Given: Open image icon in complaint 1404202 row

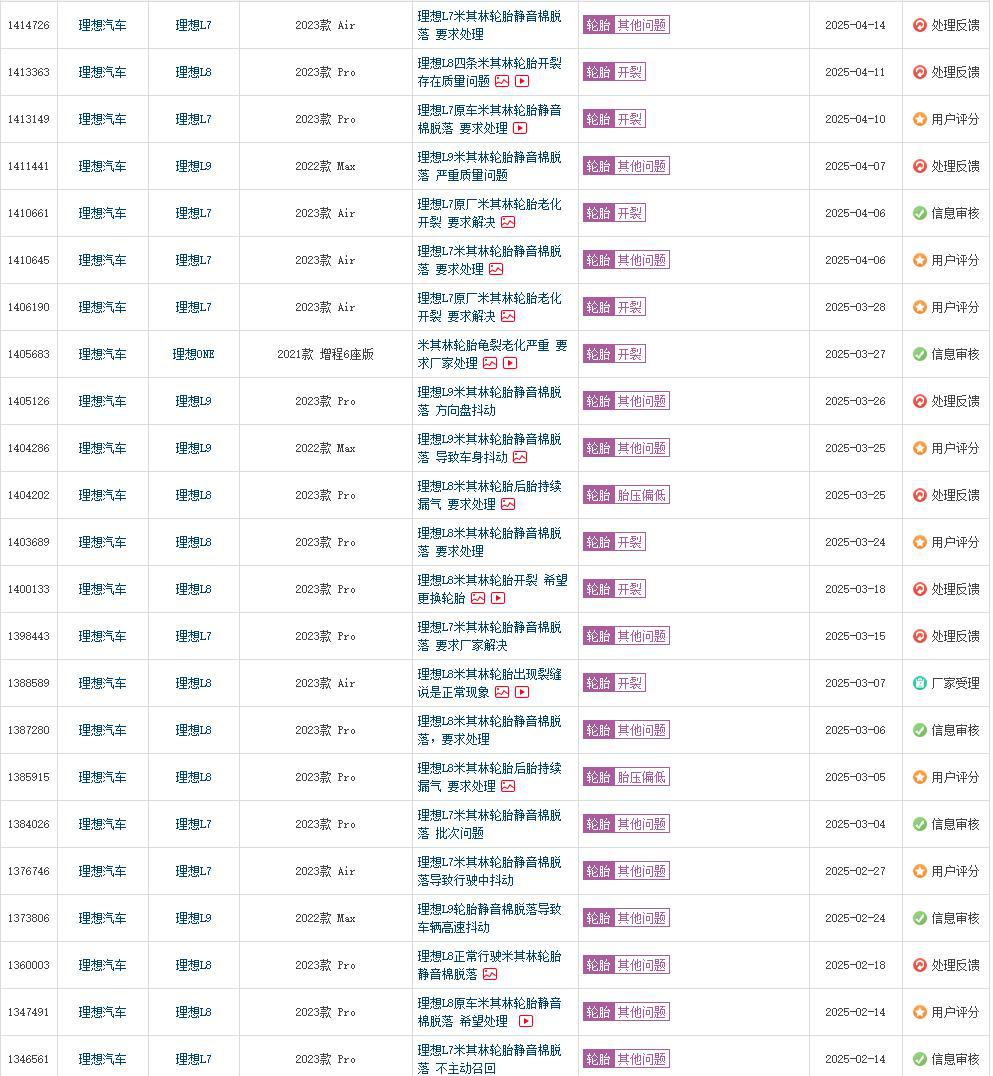Looking at the screenshot, I should pyautogui.click(x=508, y=504).
